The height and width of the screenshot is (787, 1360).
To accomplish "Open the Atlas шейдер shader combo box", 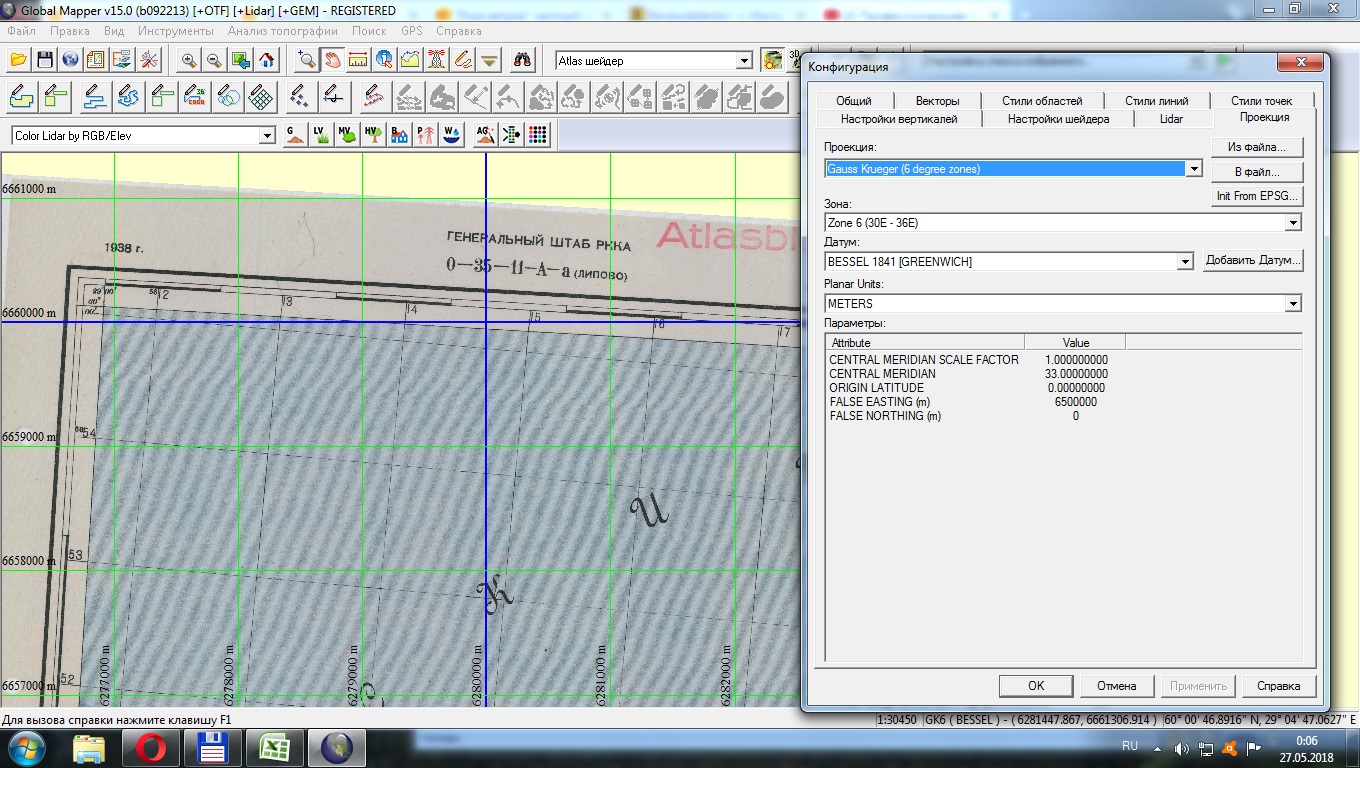I will tap(654, 61).
